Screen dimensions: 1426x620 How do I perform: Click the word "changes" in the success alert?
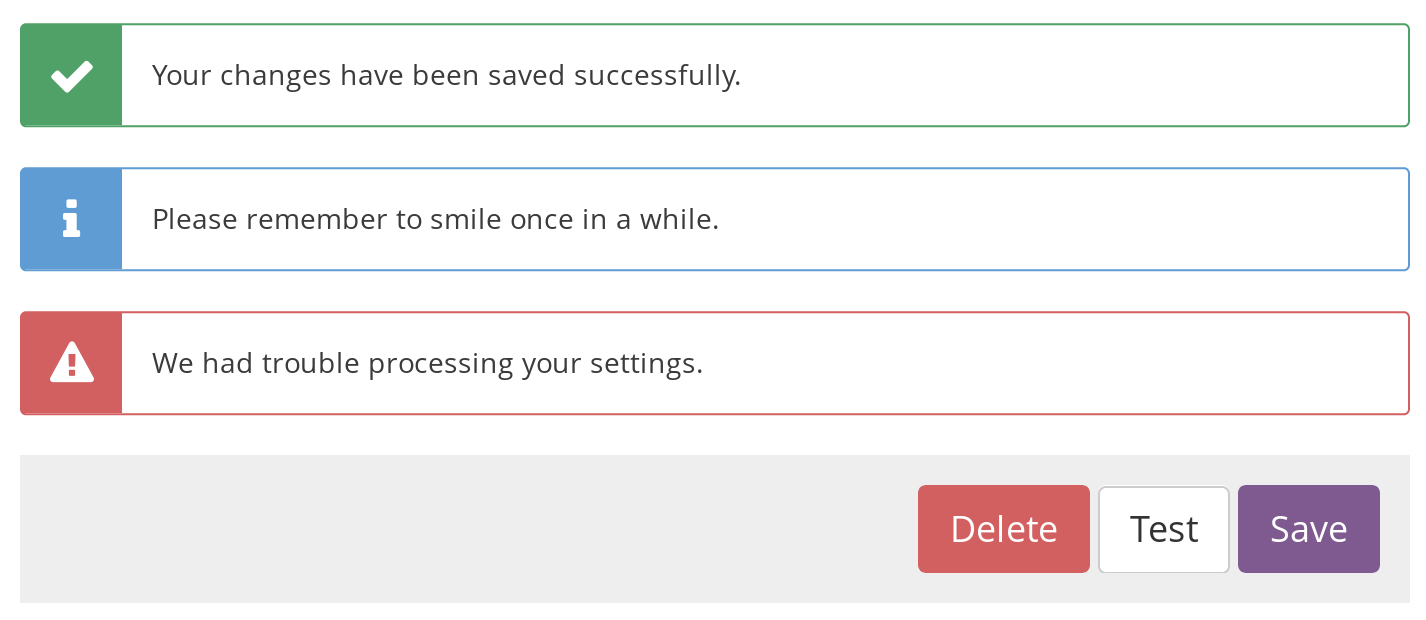[275, 76]
